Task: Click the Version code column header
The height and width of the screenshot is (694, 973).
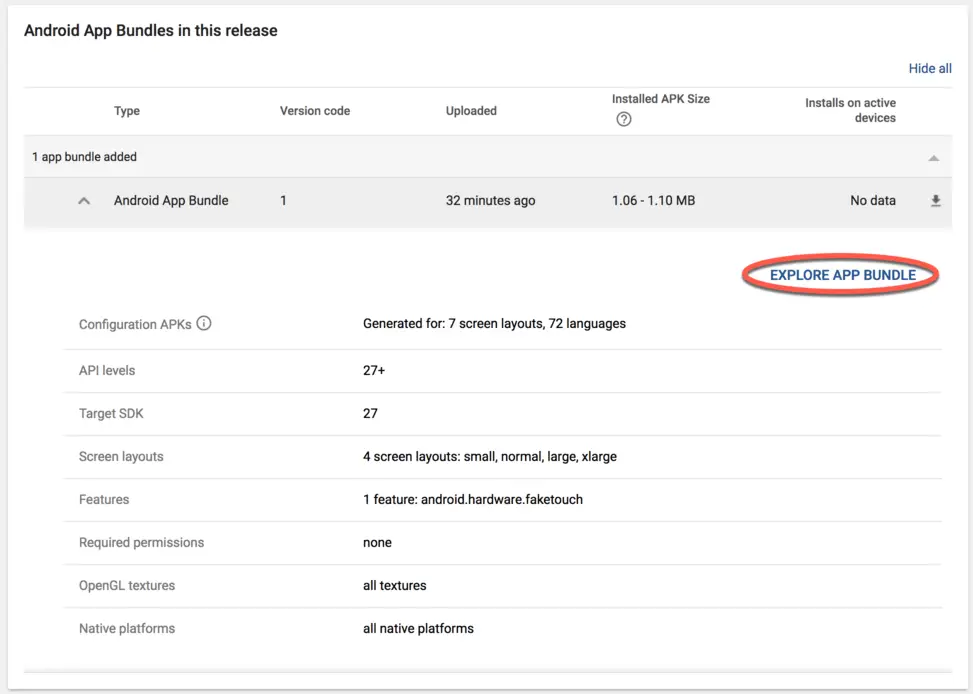Action: pyautogui.click(x=315, y=111)
